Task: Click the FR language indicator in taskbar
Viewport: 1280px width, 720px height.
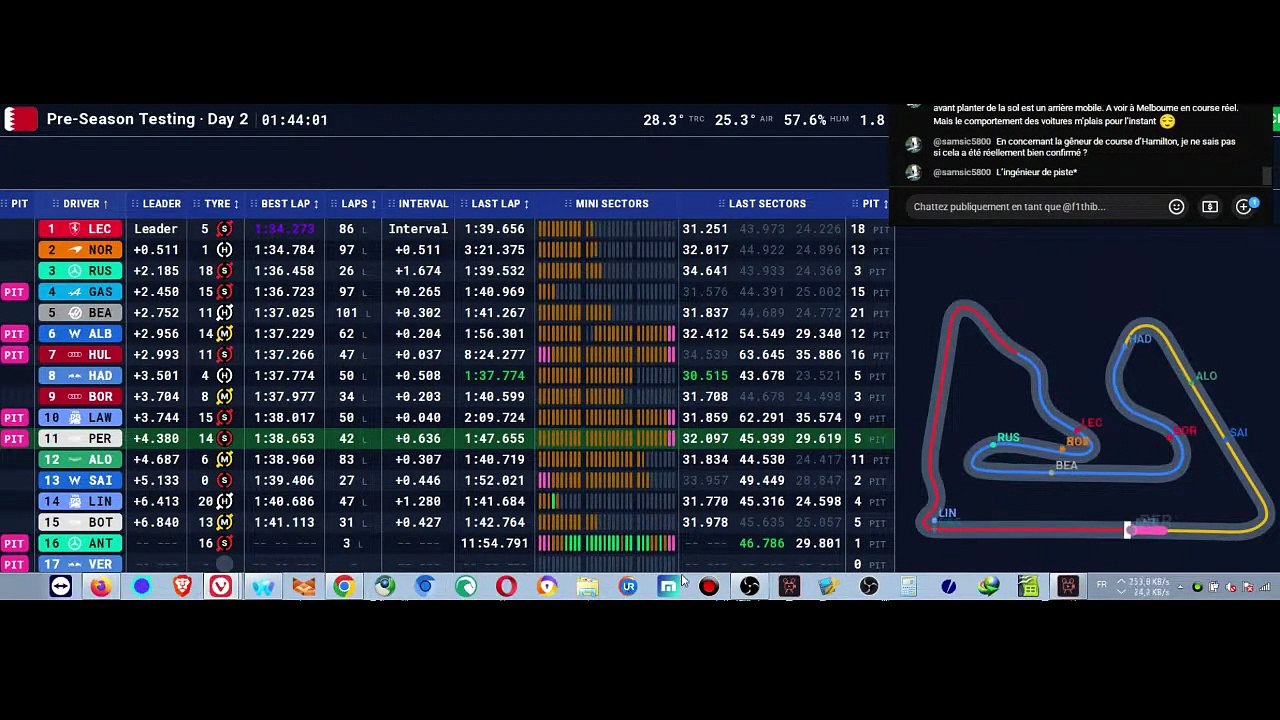Action: pyautogui.click(x=1102, y=585)
